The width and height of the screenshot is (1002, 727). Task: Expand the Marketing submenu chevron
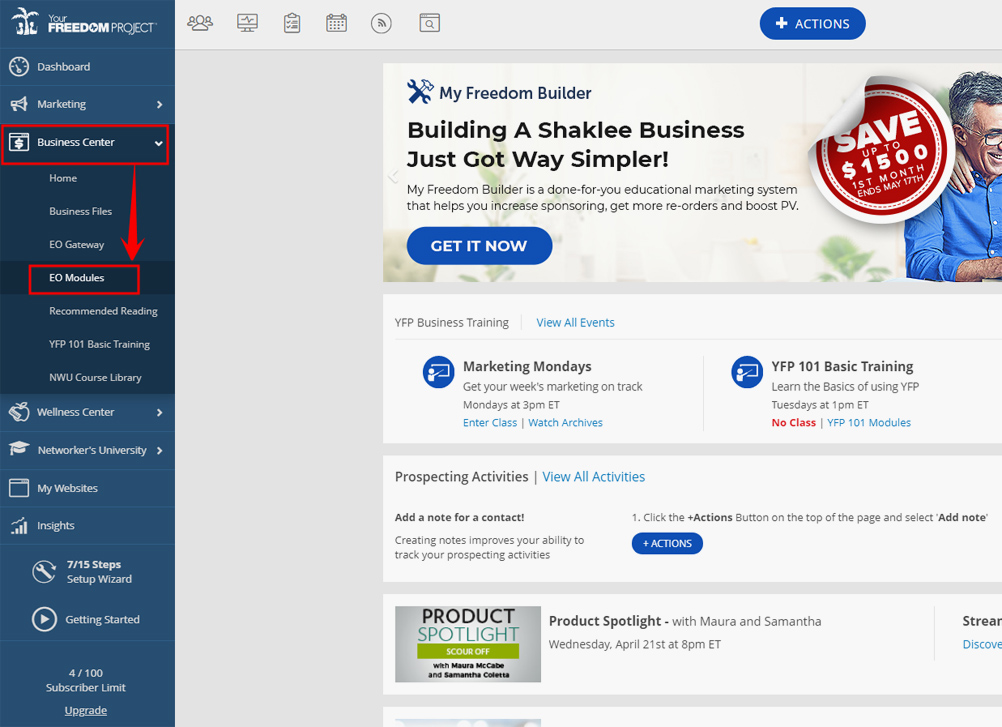(x=160, y=105)
